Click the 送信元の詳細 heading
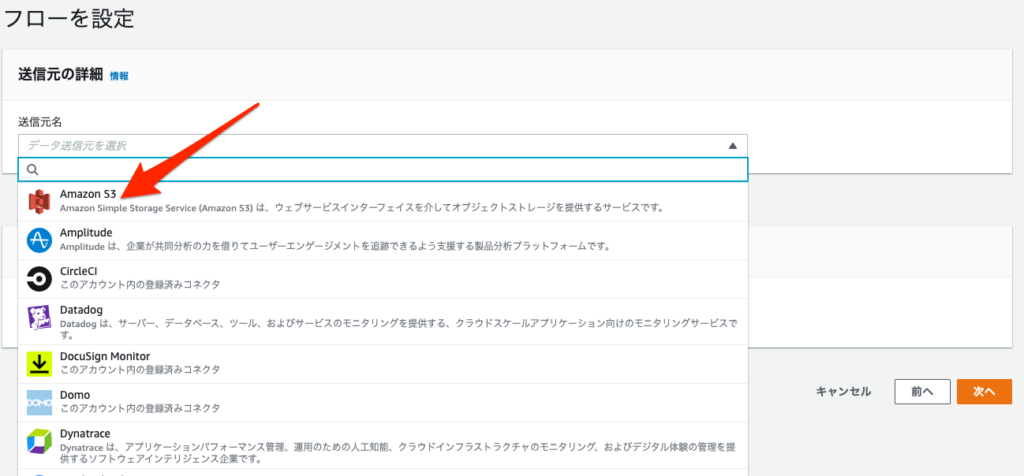Viewport: 1024px width, 476px height. pyautogui.click(x=61, y=74)
